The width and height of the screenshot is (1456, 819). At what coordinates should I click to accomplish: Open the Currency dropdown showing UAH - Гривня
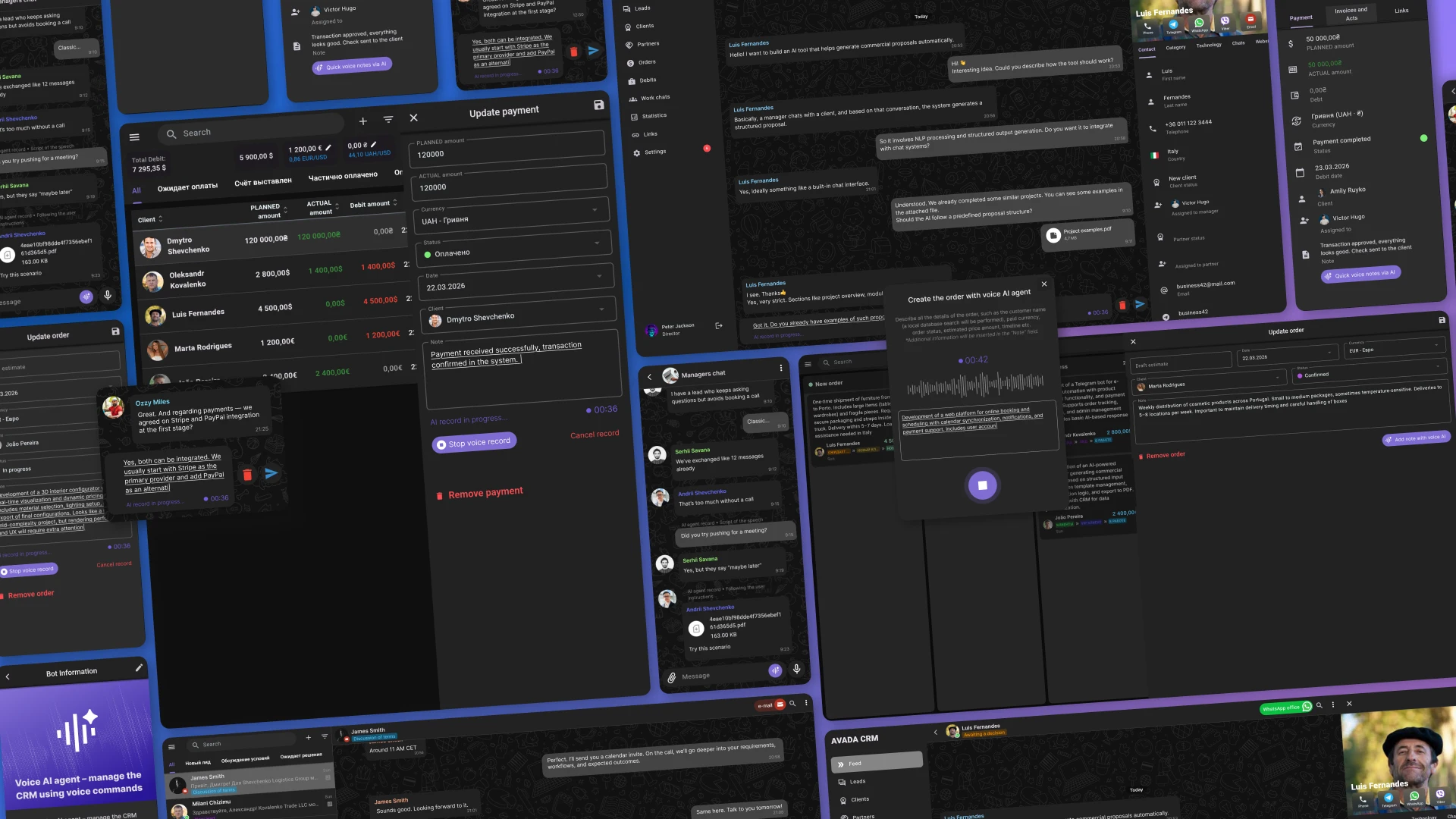click(x=513, y=215)
